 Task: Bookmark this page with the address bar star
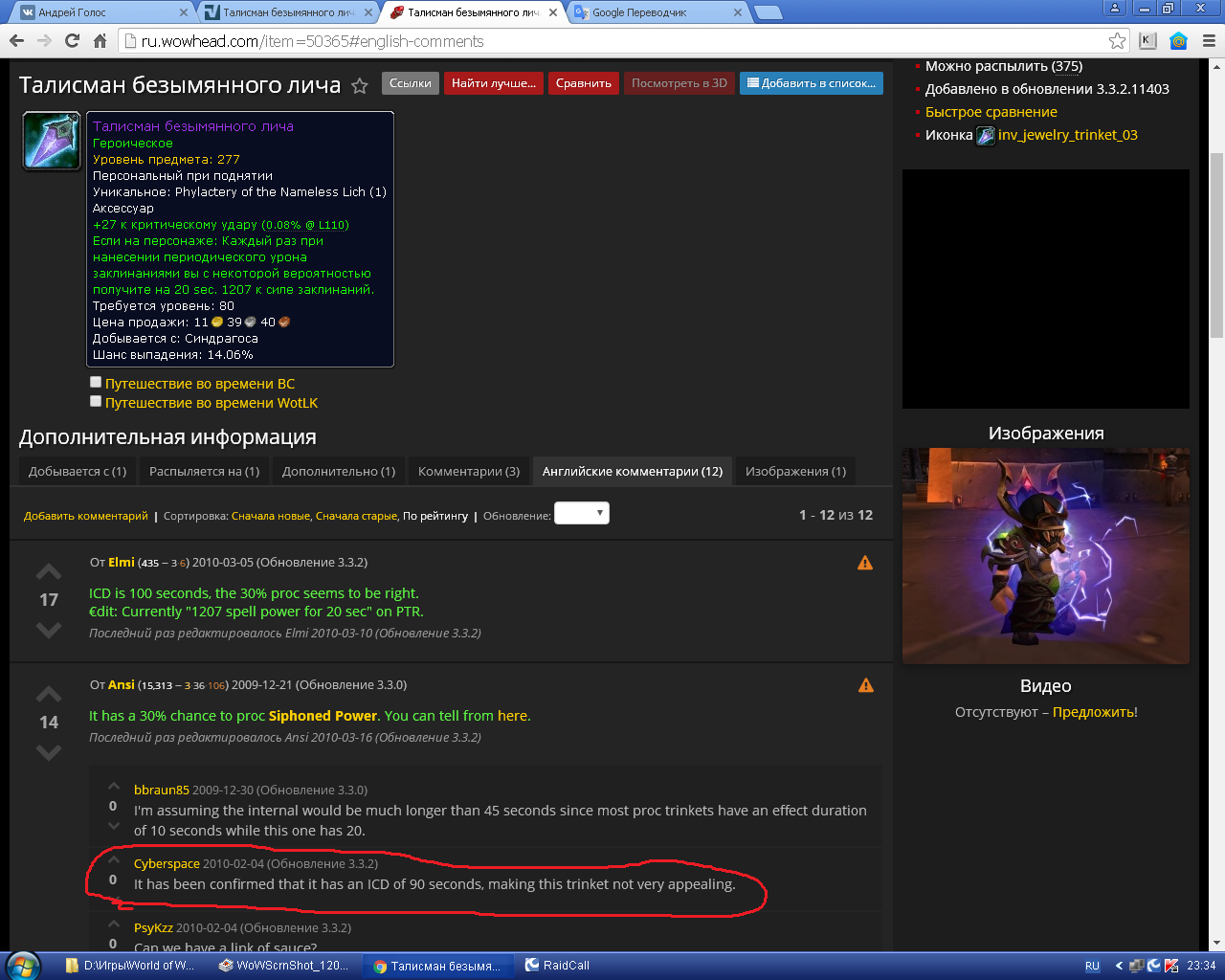click(1117, 40)
